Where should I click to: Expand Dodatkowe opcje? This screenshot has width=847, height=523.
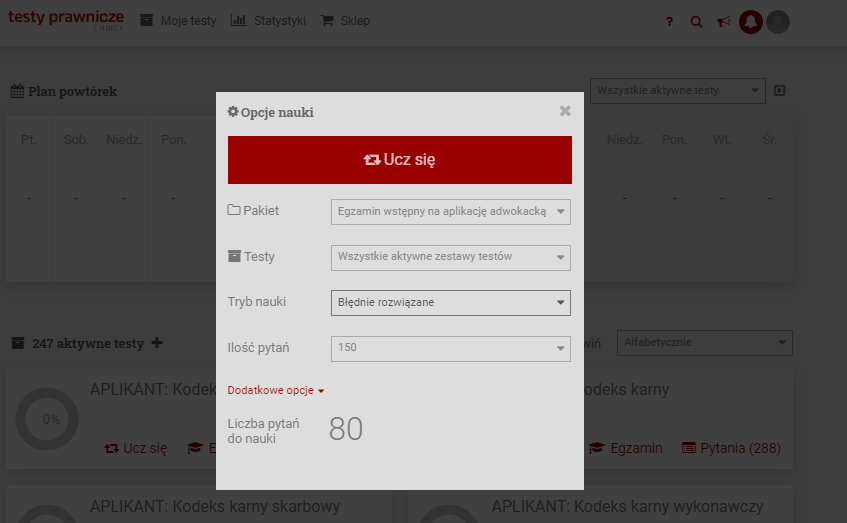coord(275,390)
